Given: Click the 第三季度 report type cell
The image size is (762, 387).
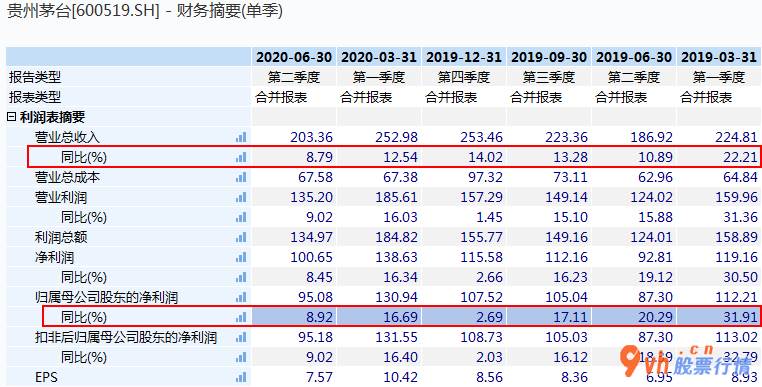Looking at the screenshot, I should coord(549,77).
